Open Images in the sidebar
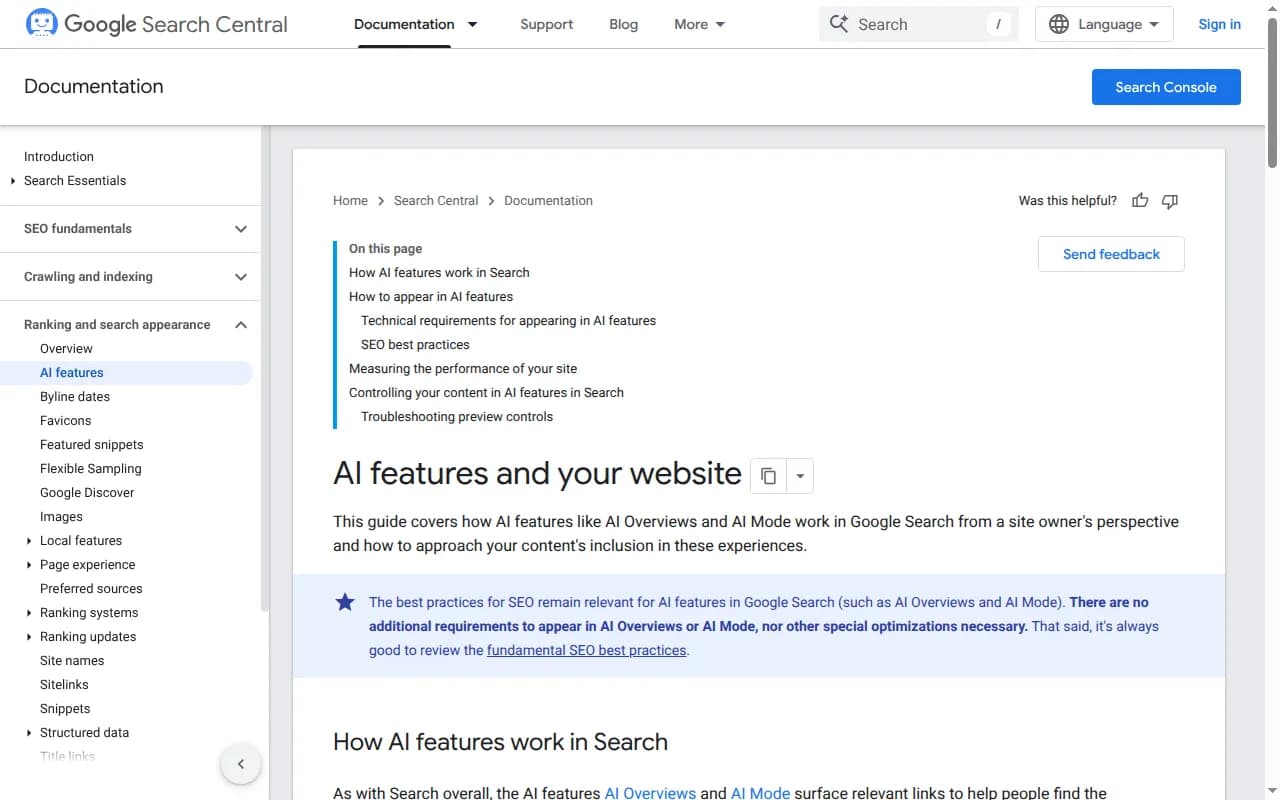Viewport: 1280px width, 800px height. point(61,517)
